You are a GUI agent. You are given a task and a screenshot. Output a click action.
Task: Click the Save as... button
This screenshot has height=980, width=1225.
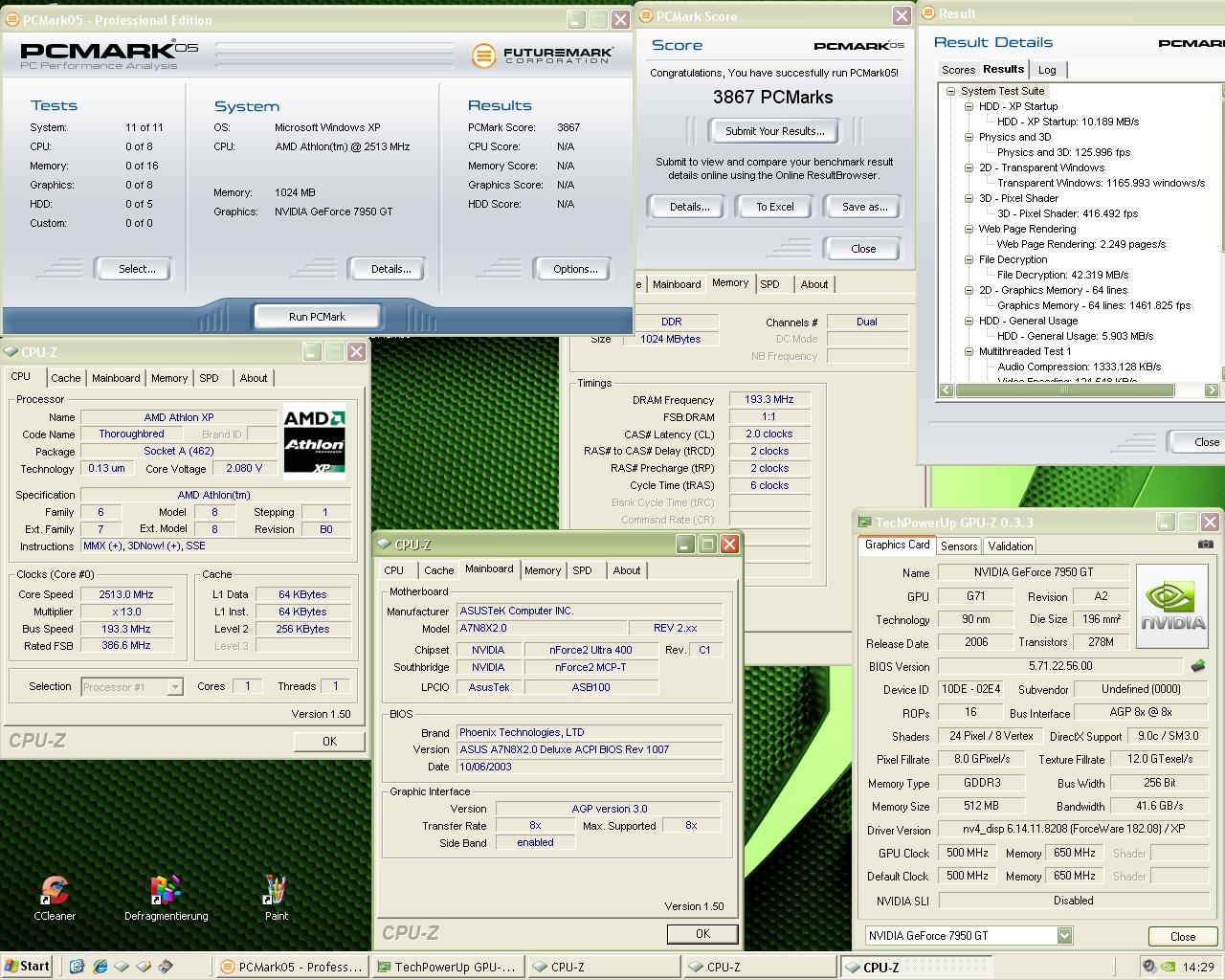click(x=865, y=207)
